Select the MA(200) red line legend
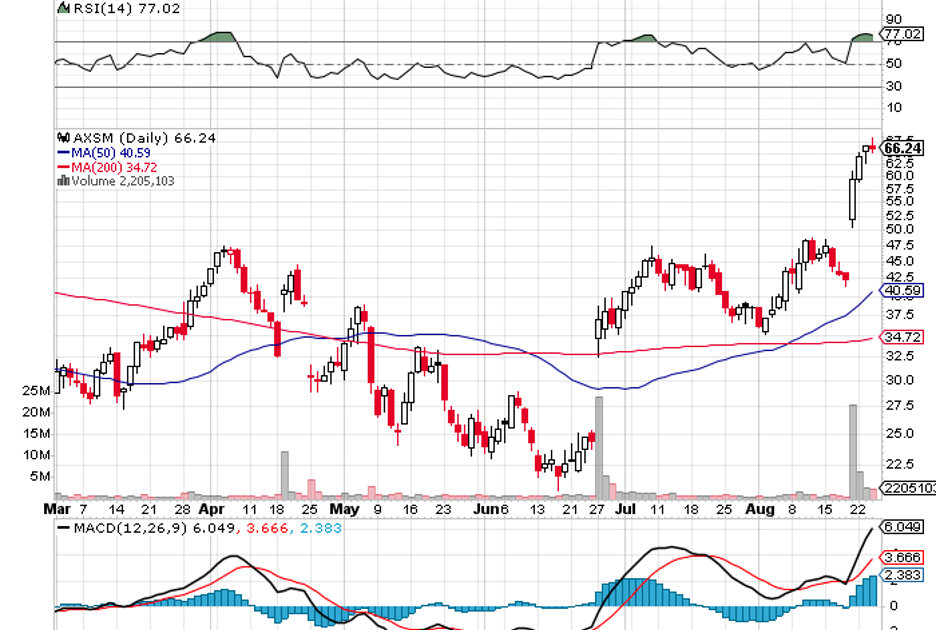Image resolution: width=936 pixels, height=630 pixels. point(64,167)
